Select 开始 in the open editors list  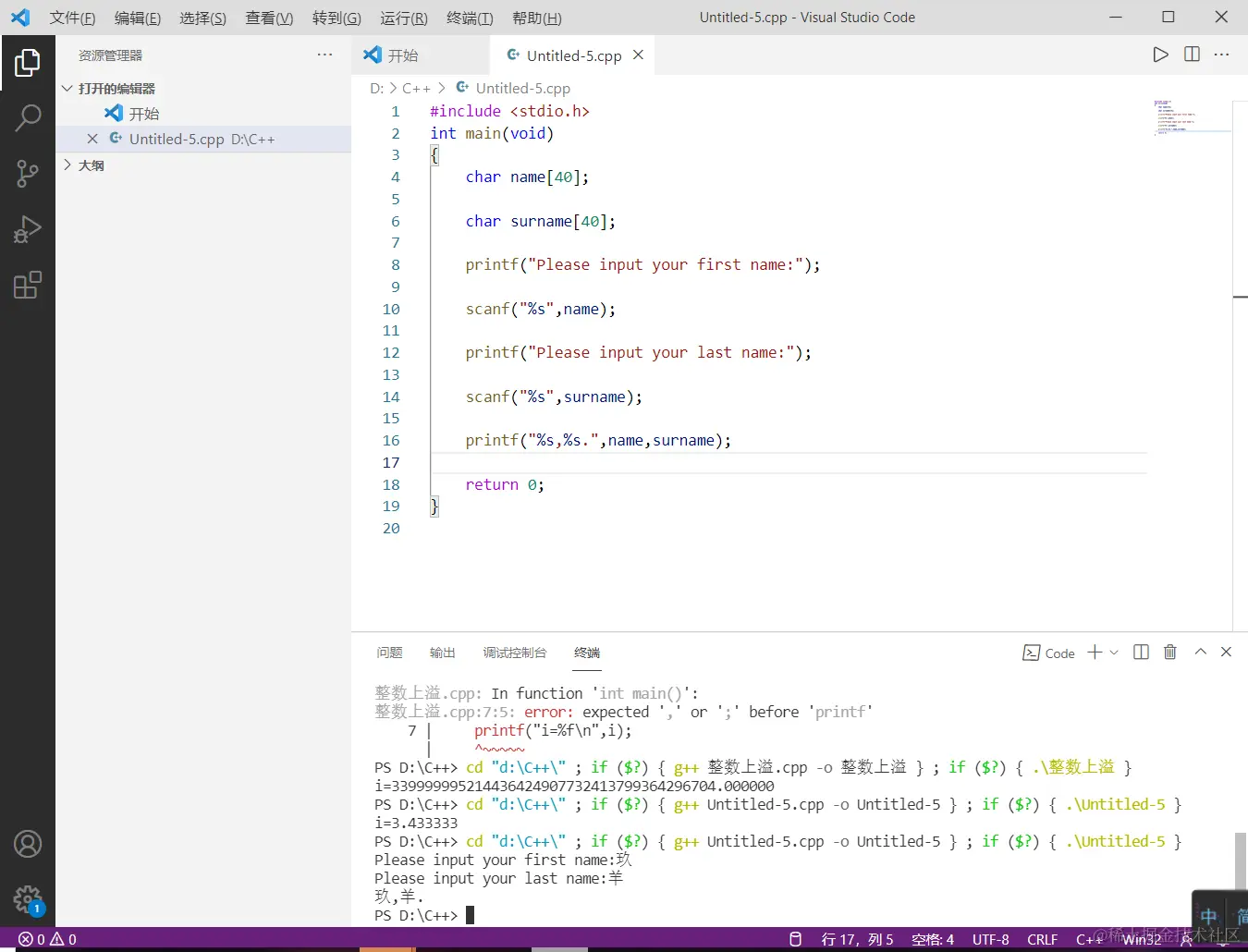point(203,114)
